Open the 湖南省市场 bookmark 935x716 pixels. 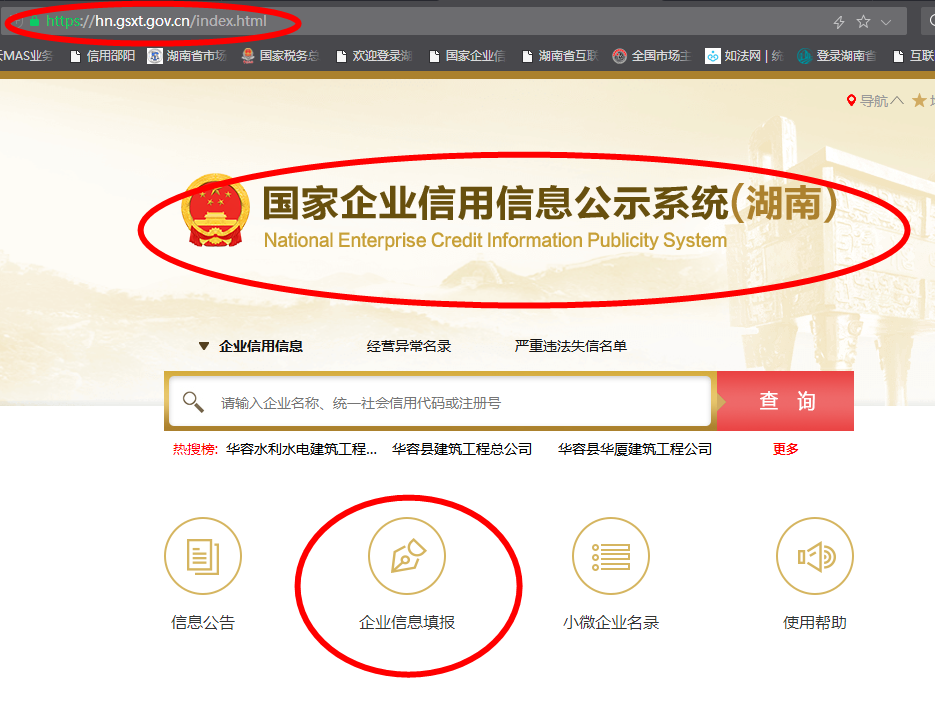click(x=187, y=56)
